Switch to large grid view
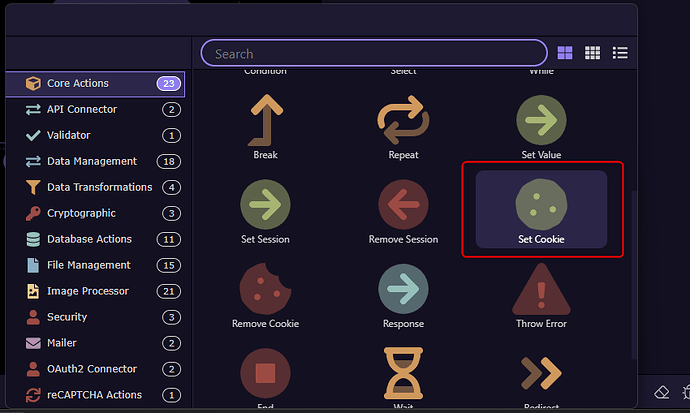 point(565,53)
